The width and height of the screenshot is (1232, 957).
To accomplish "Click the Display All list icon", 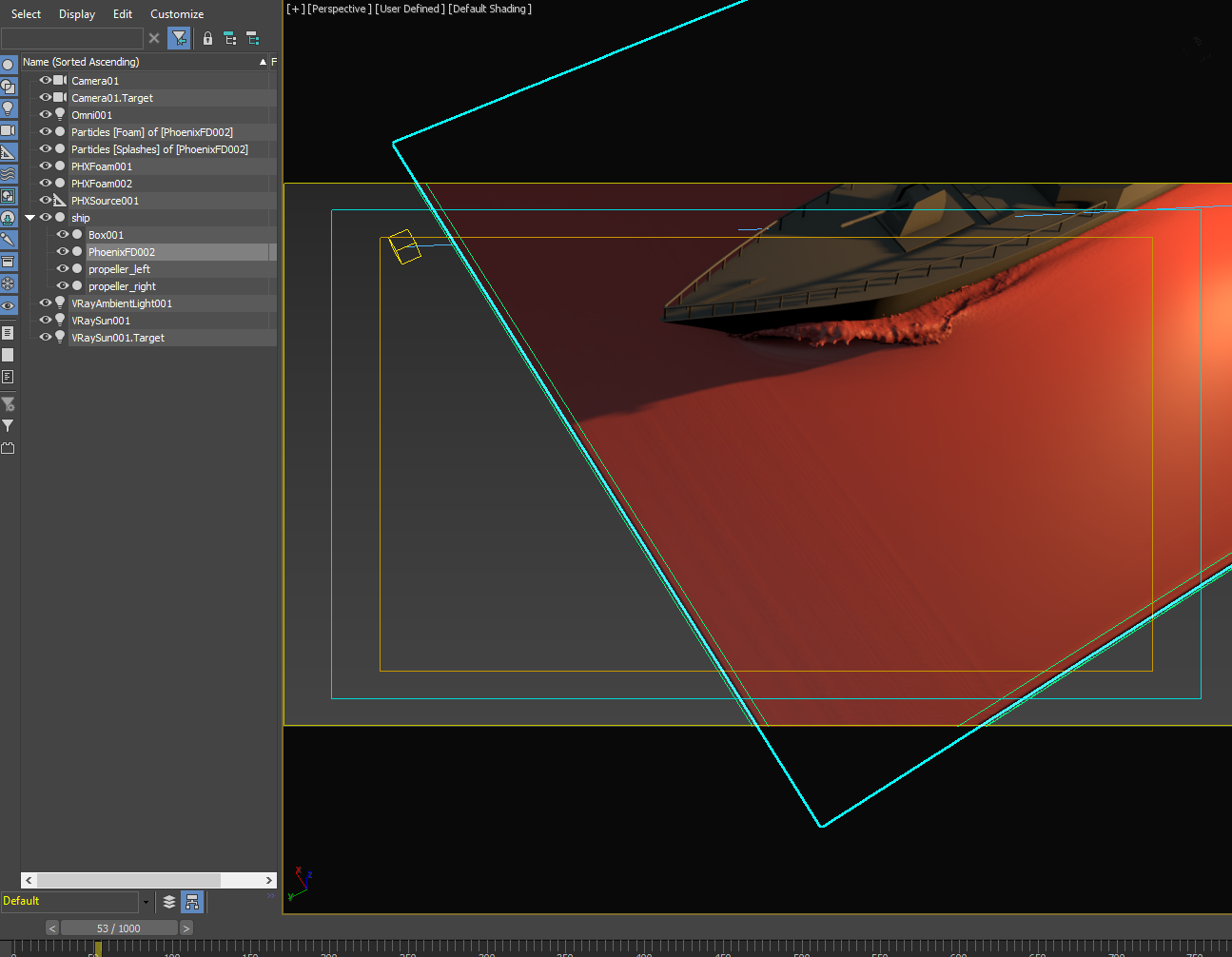I will click(8, 333).
